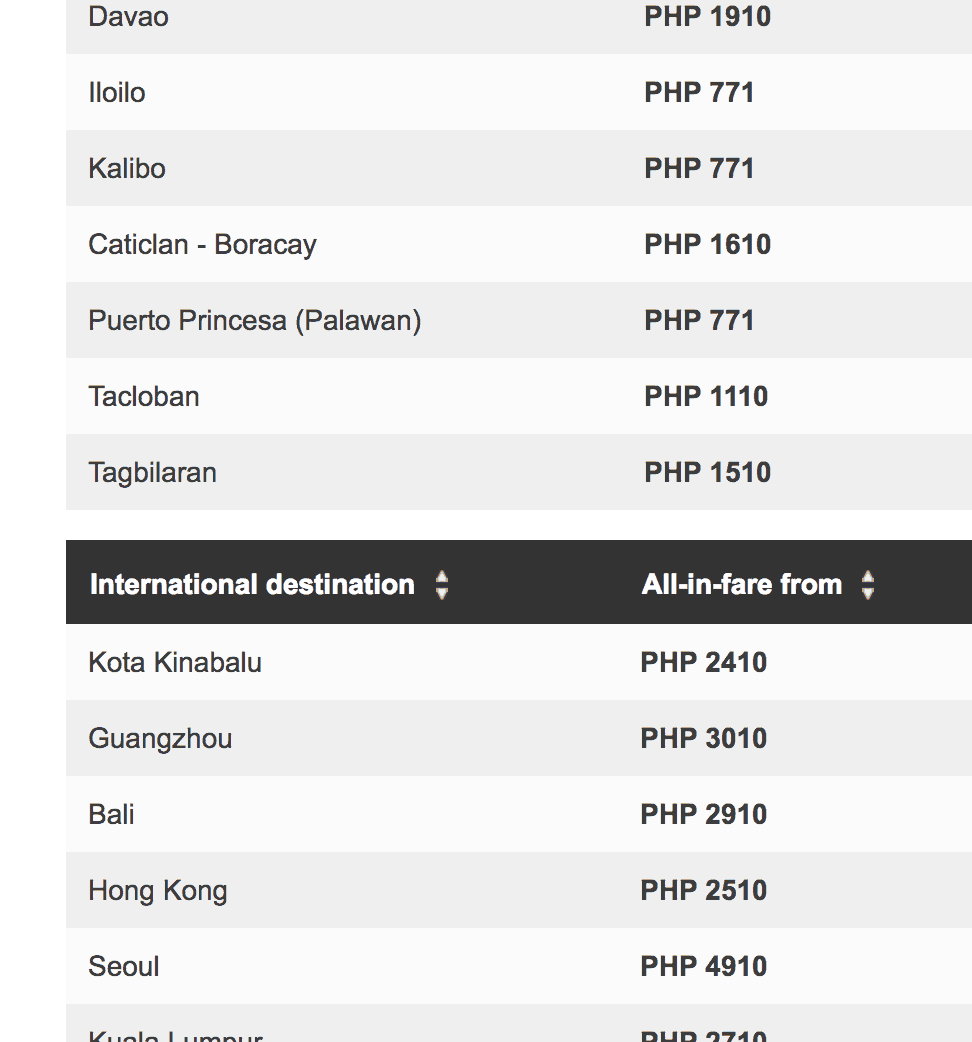
Task: Click the PHP 1610 fare
Action: 707,245
